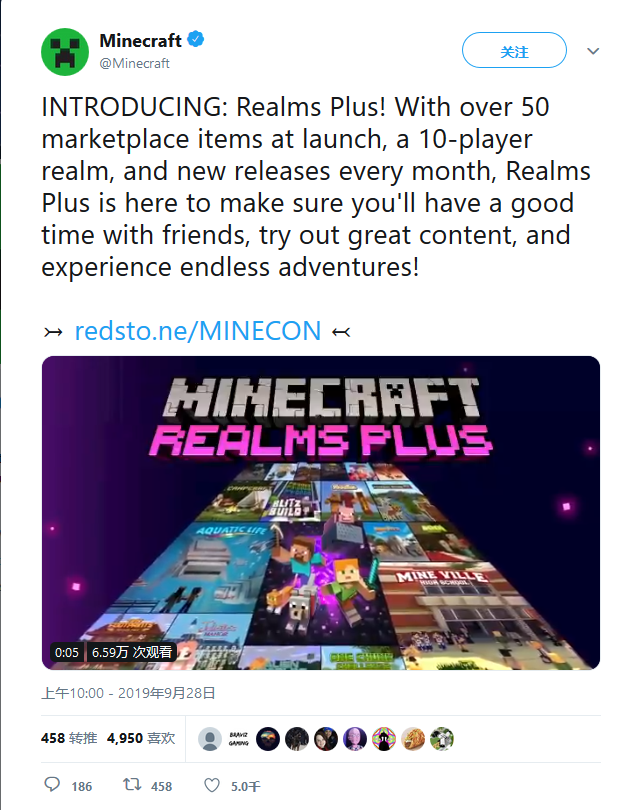The height and width of the screenshot is (810, 638).
Task: Click the reply speech bubble icon
Action: click(x=52, y=785)
